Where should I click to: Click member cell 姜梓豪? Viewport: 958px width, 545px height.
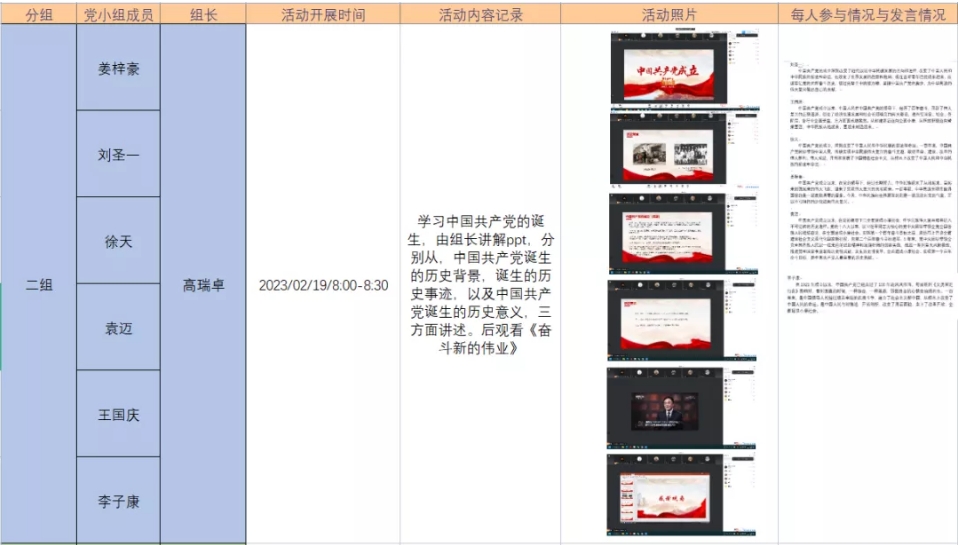[x=118, y=69]
